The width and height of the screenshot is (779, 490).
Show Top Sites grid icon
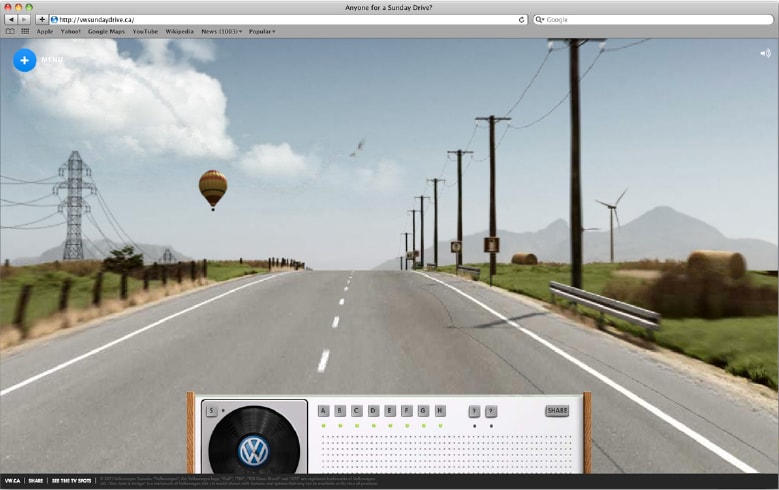(x=25, y=31)
